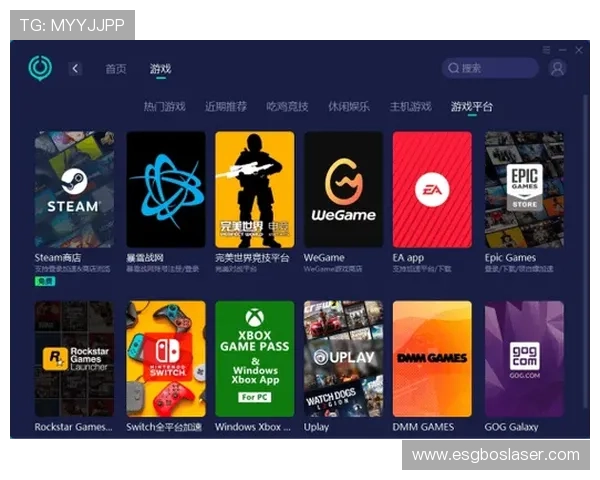Click the teal app logo icon

click(40, 68)
